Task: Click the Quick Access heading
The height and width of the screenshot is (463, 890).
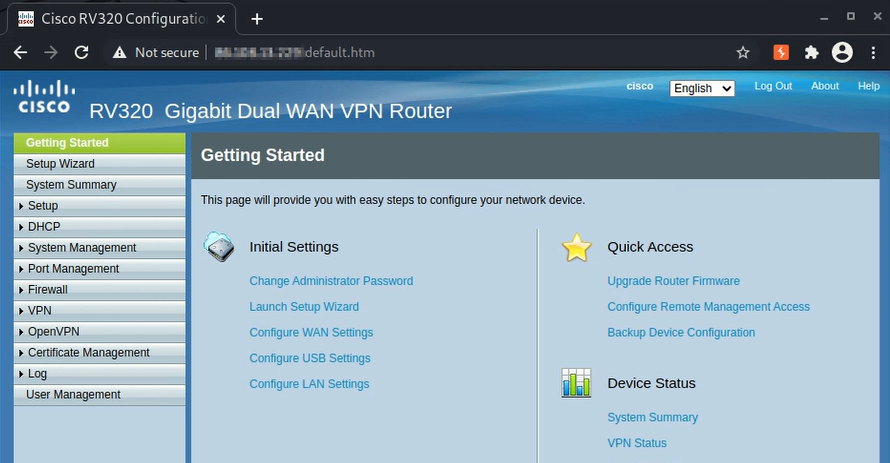Action: coord(650,247)
